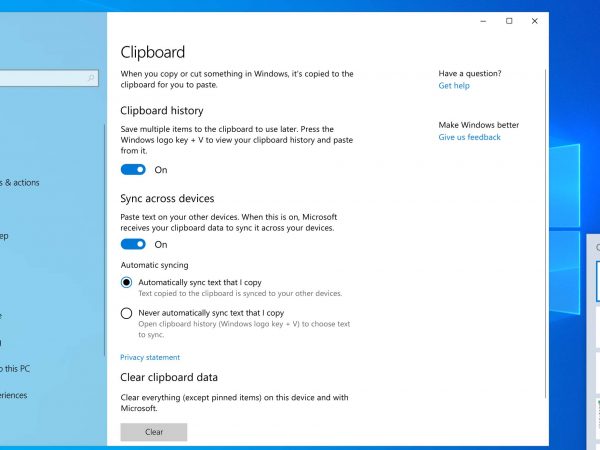Turn off the Clipboard history toggle
Viewport: 600px width, 450px height.
pyautogui.click(x=133, y=170)
